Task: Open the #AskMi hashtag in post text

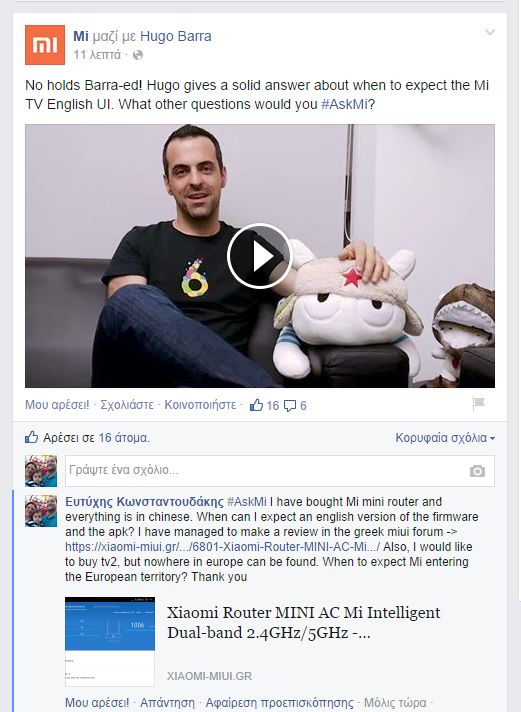Action: 344,104
